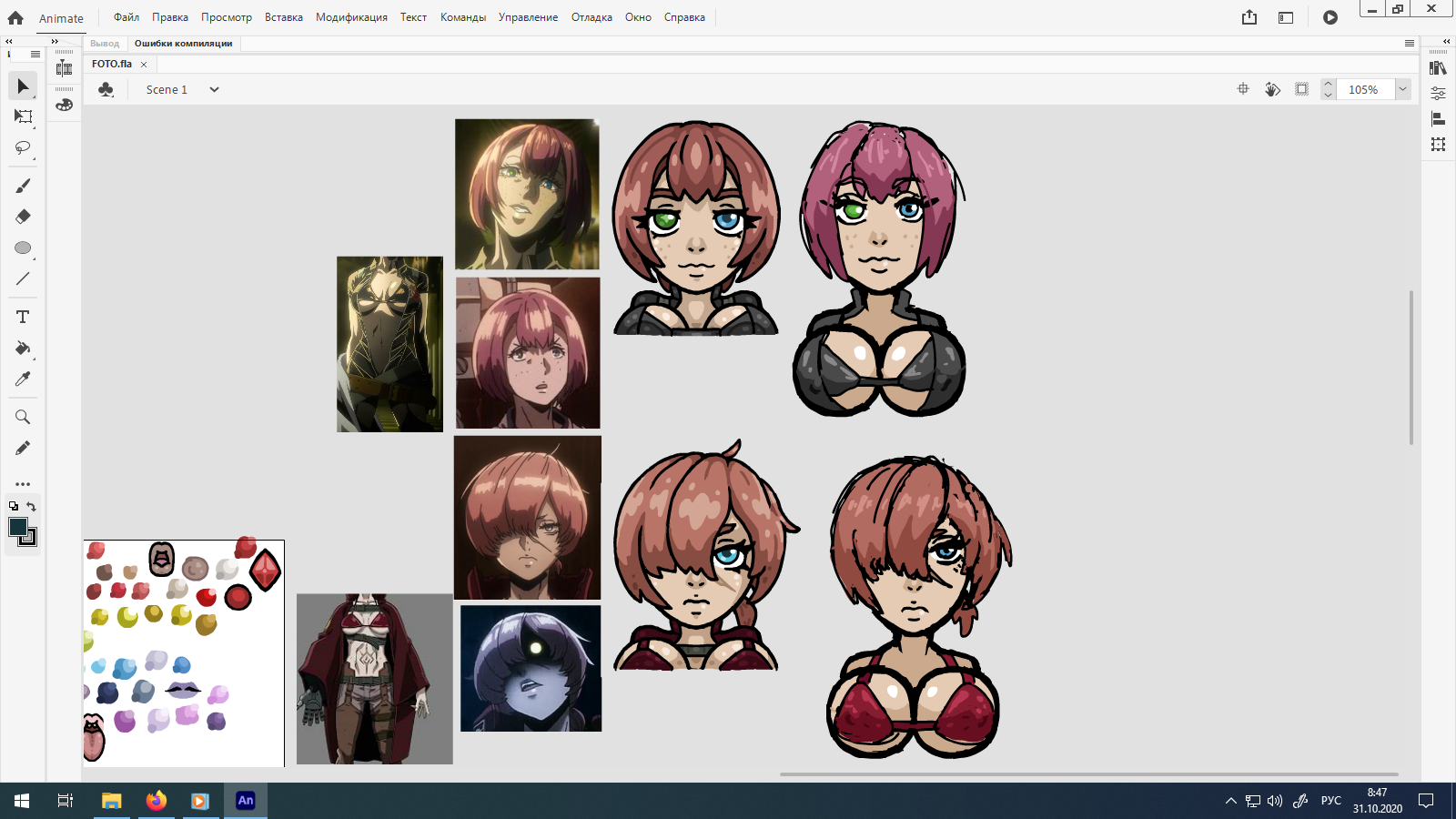Click the 105% zoom input field
This screenshot has height=819, width=1456.
pos(1365,89)
